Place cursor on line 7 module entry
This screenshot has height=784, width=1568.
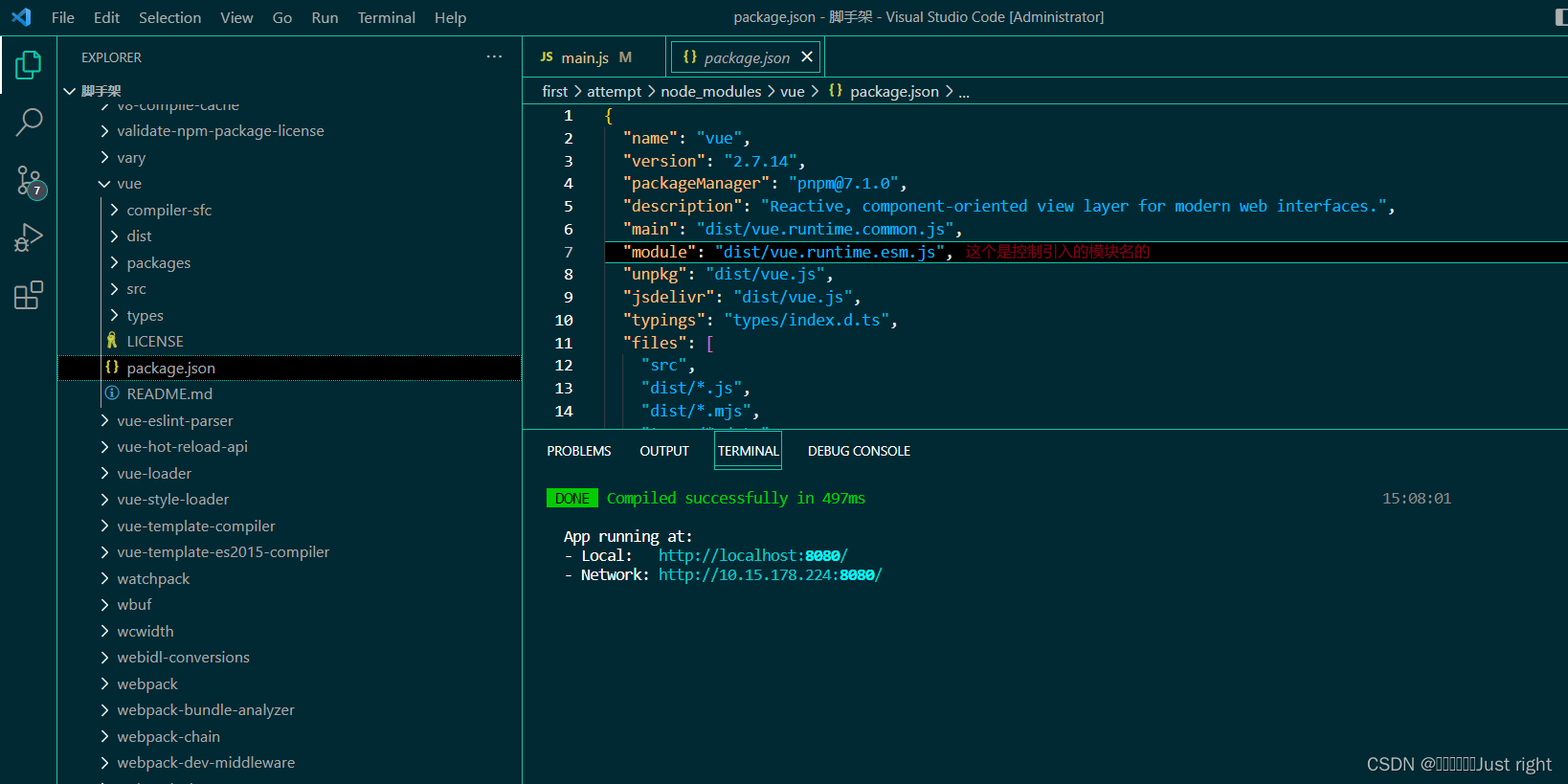tap(788, 252)
